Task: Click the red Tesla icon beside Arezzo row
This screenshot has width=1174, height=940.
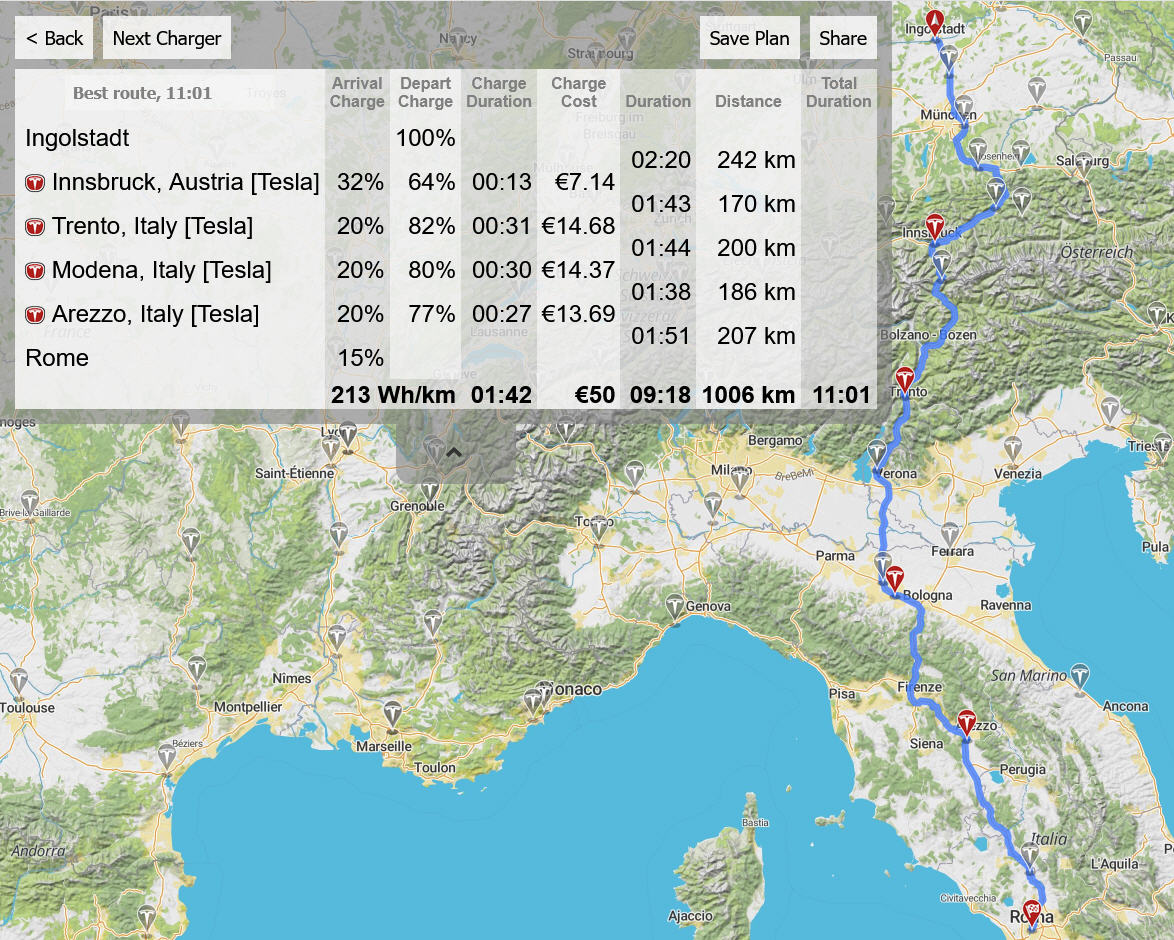Action: (x=35, y=315)
